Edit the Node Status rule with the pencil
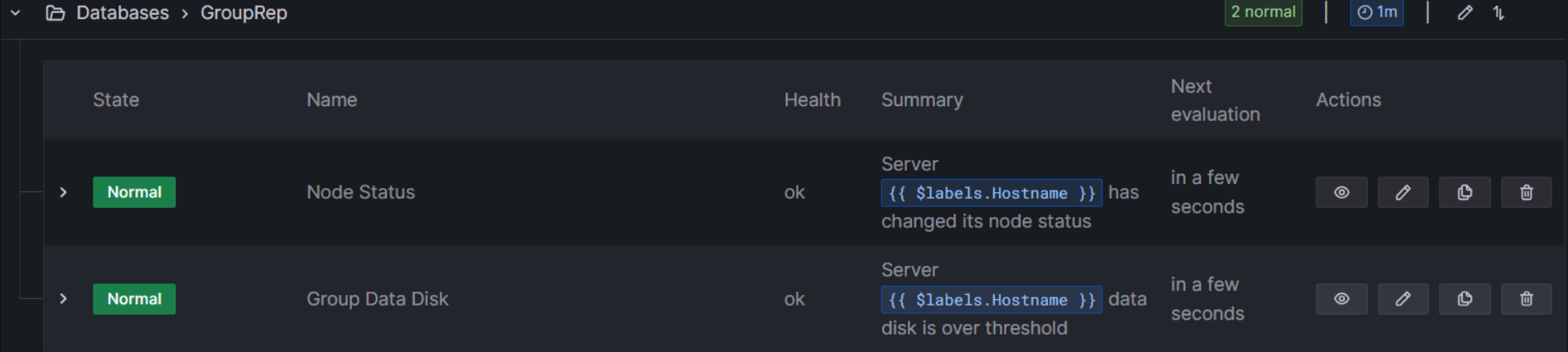 (x=1403, y=192)
